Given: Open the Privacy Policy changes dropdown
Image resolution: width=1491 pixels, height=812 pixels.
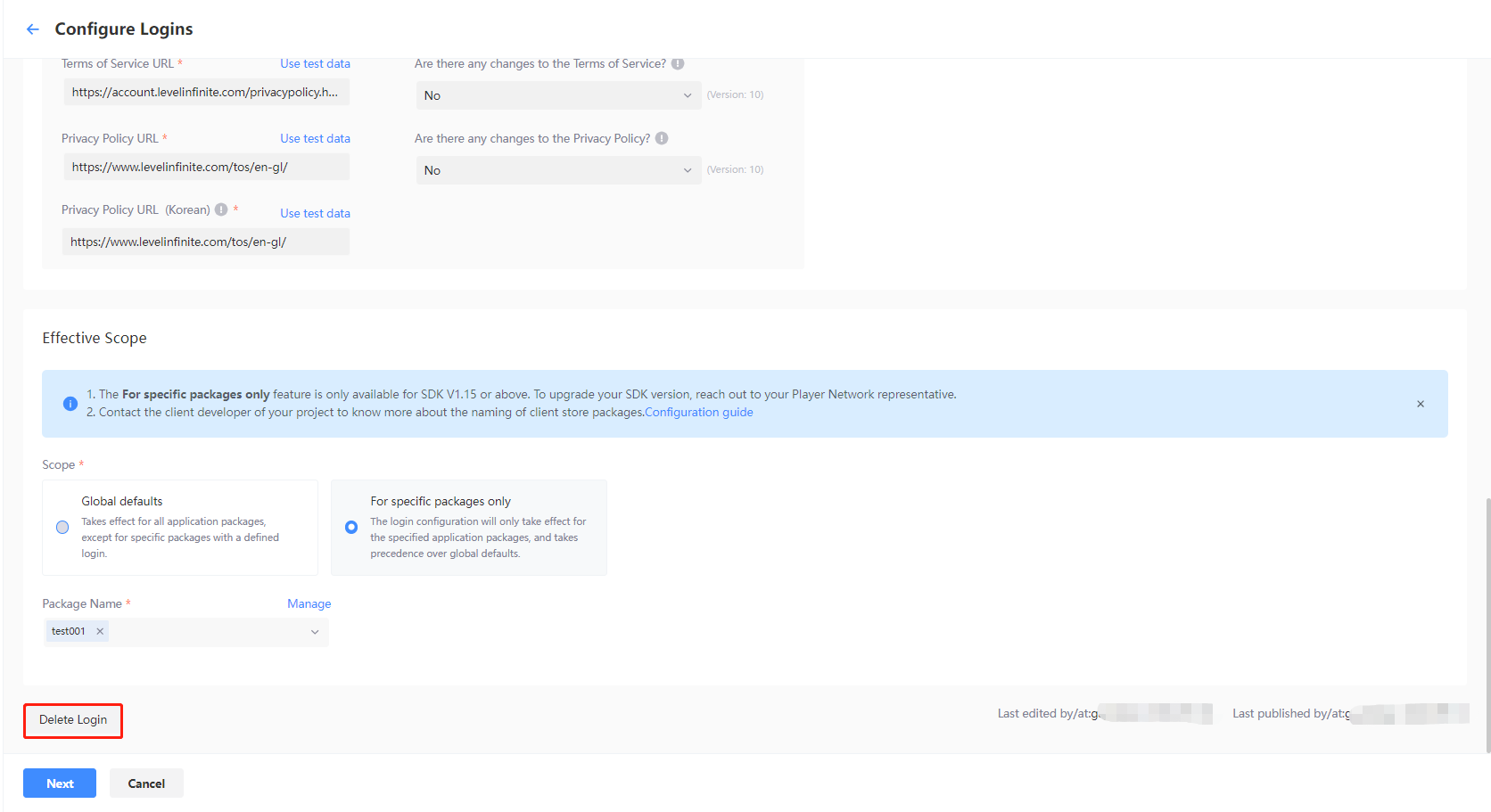Looking at the screenshot, I should click(x=558, y=170).
